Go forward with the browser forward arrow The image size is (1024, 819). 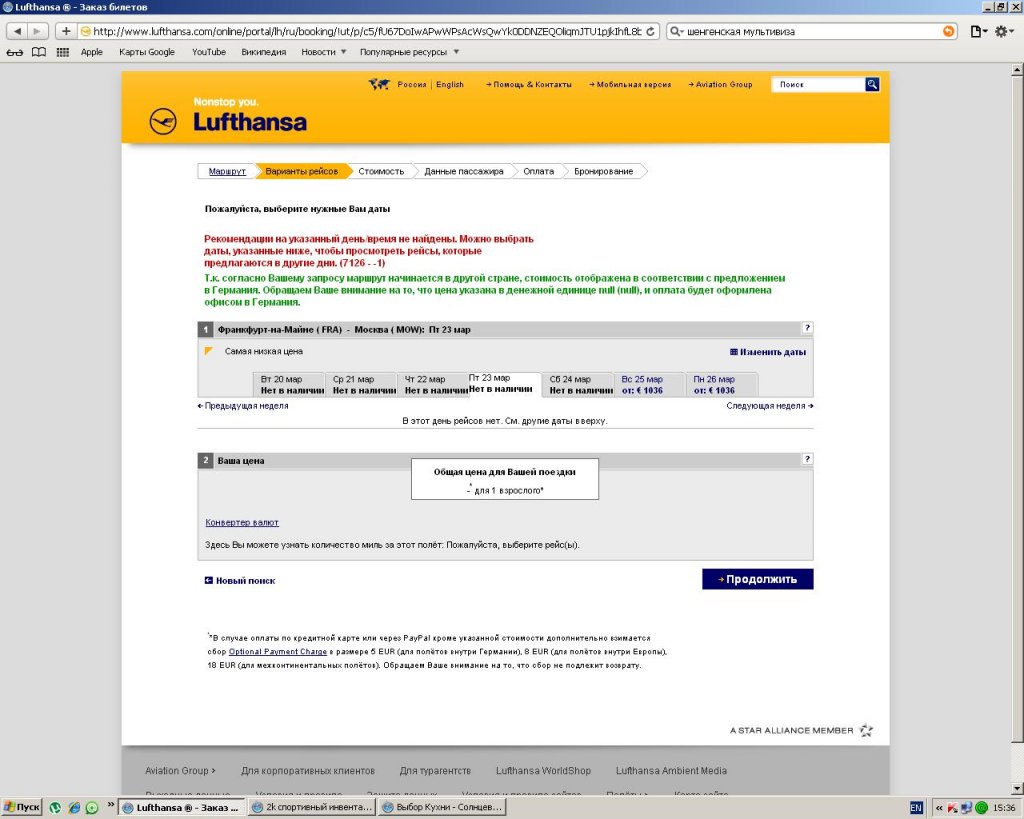[37, 31]
